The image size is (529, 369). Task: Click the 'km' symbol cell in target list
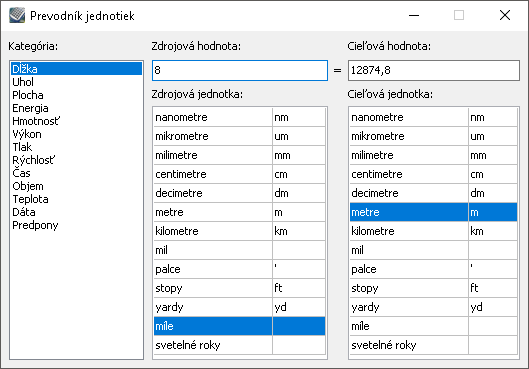[493, 231]
